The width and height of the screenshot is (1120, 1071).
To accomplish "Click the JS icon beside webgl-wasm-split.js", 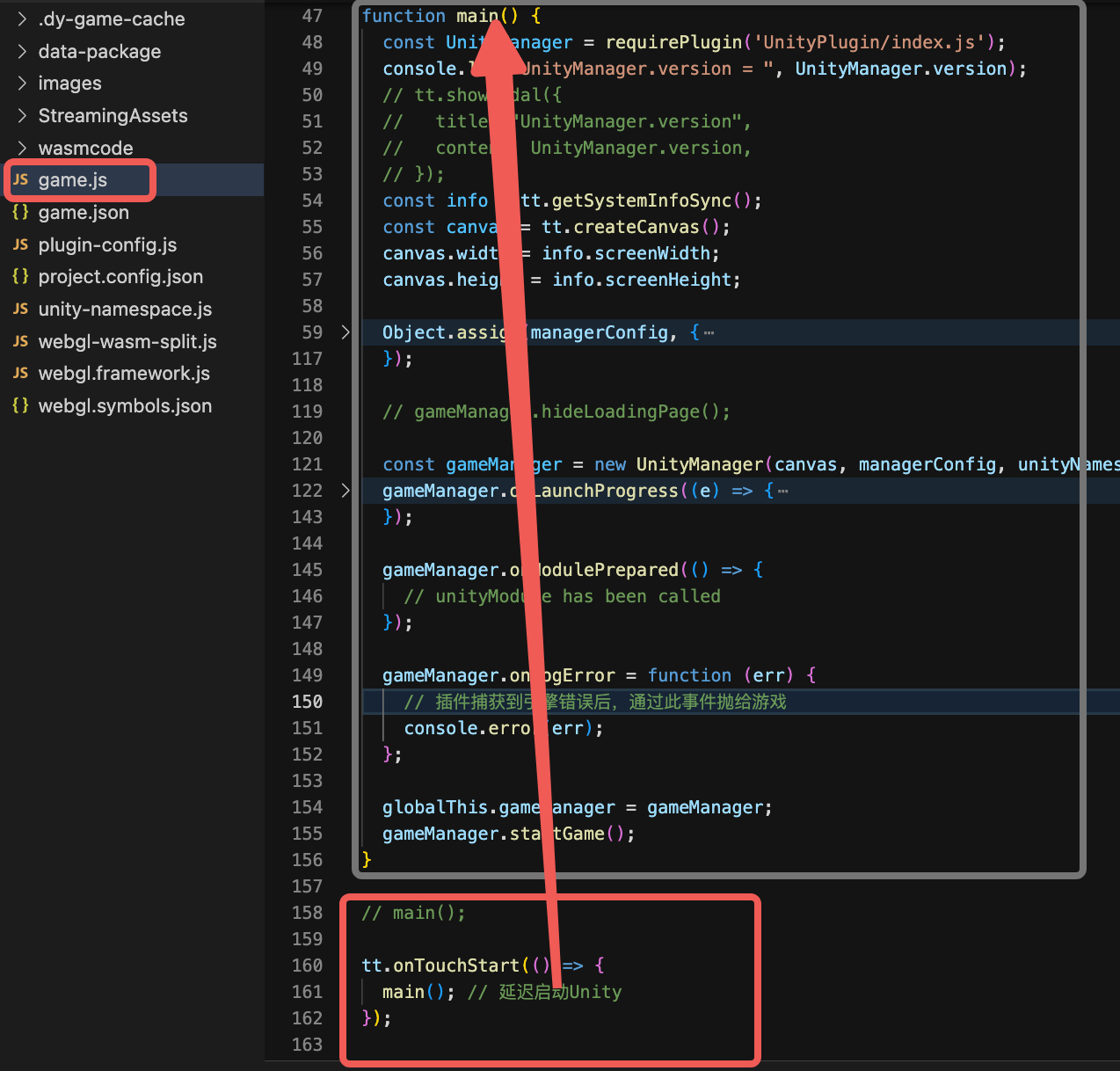I will point(20,341).
